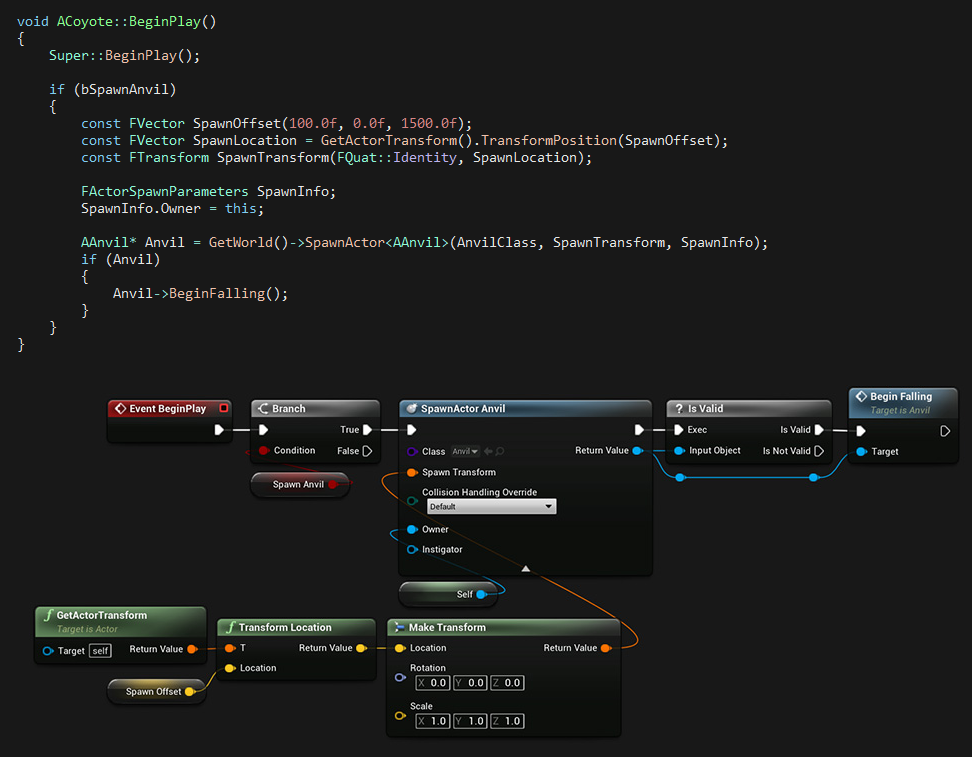
Task: Click the Scale Z value field
Action: point(507,721)
